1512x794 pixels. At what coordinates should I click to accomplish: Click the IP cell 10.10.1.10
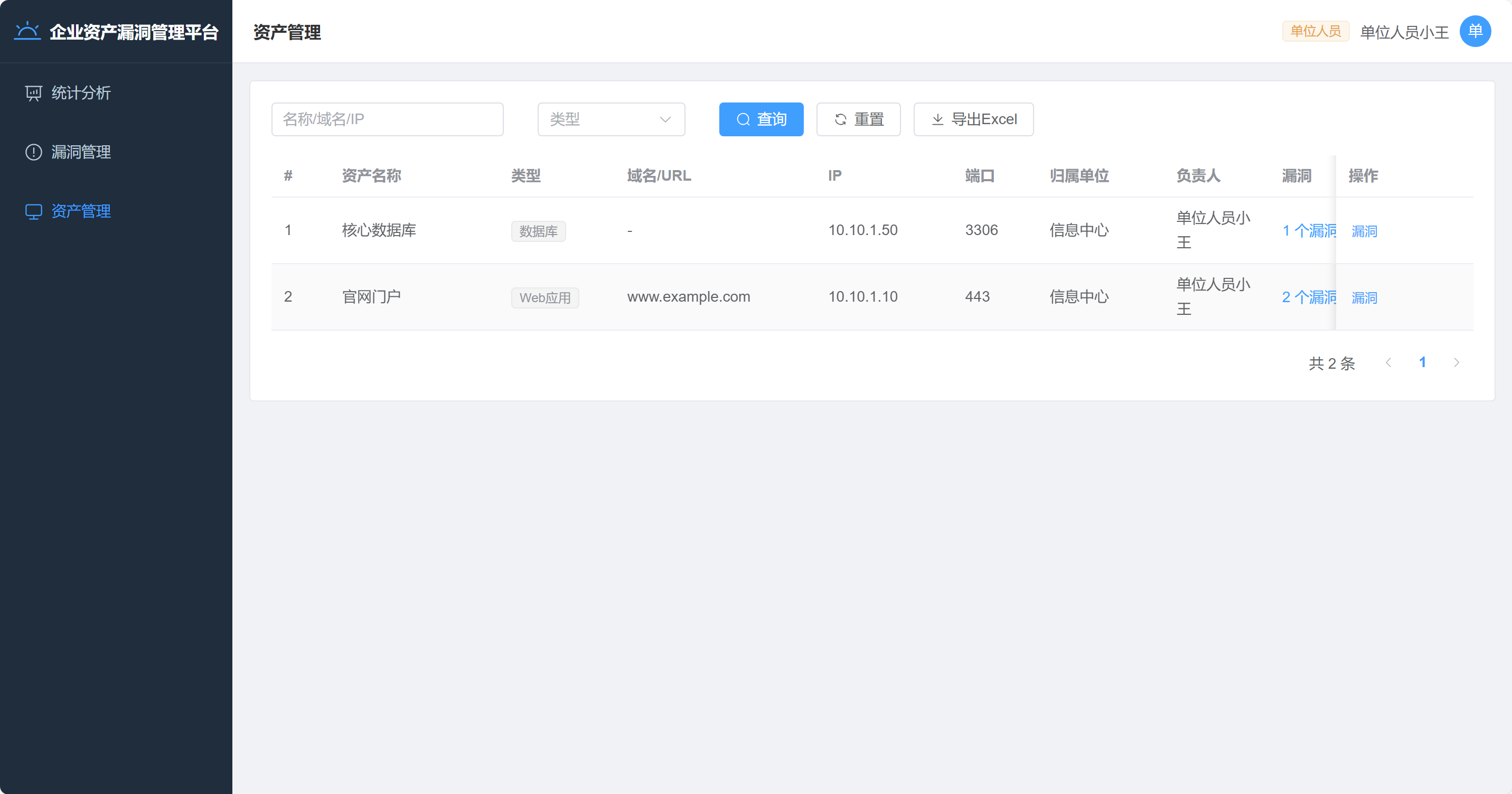click(863, 296)
